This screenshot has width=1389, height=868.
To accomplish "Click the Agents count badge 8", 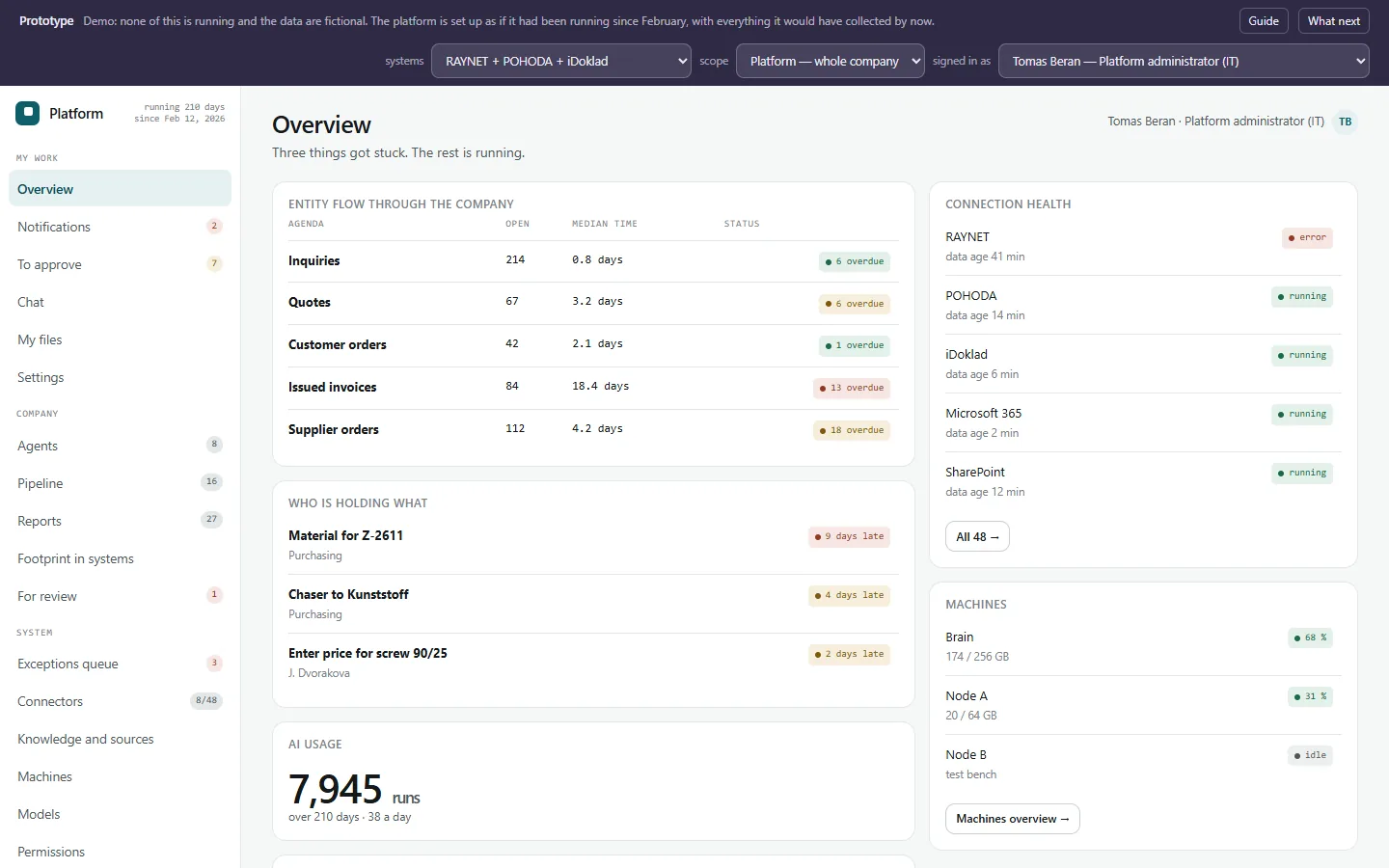I will [214, 445].
